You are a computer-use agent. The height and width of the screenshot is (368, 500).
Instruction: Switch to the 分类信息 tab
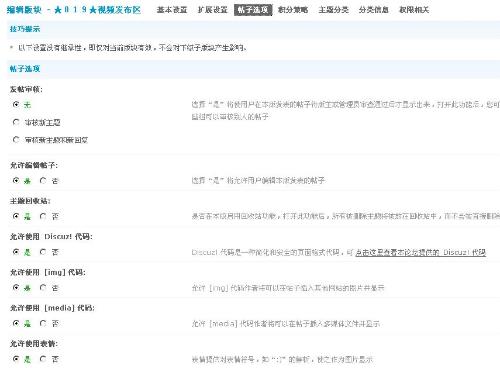374,10
